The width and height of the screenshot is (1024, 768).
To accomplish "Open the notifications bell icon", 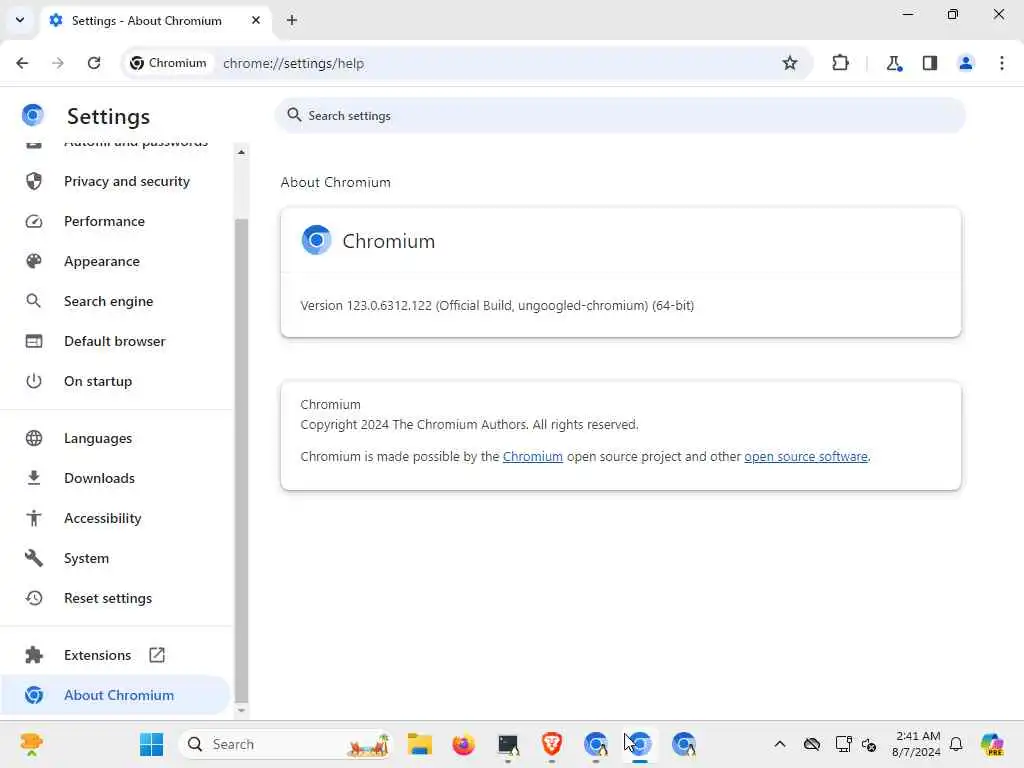I will (956, 744).
